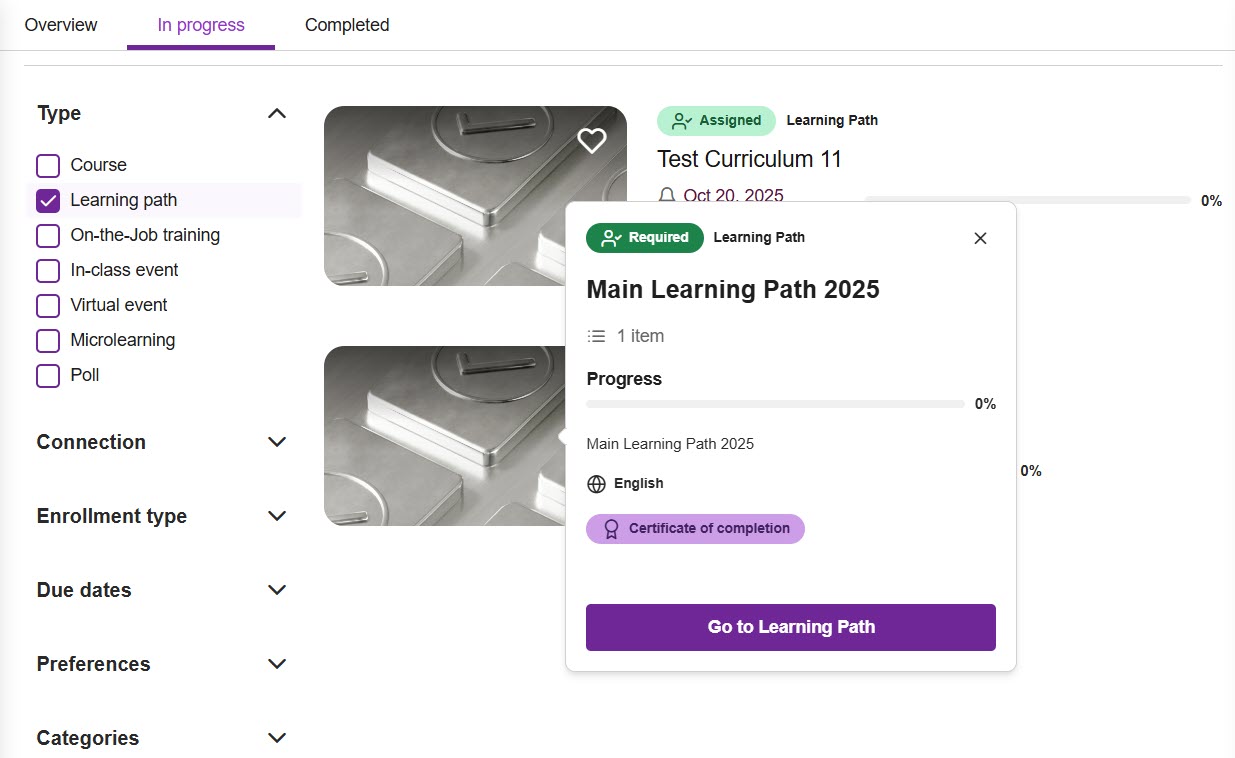Screen dimensions: 1235x758
Task: Collapse the Type filter section
Action: [277, 114]
